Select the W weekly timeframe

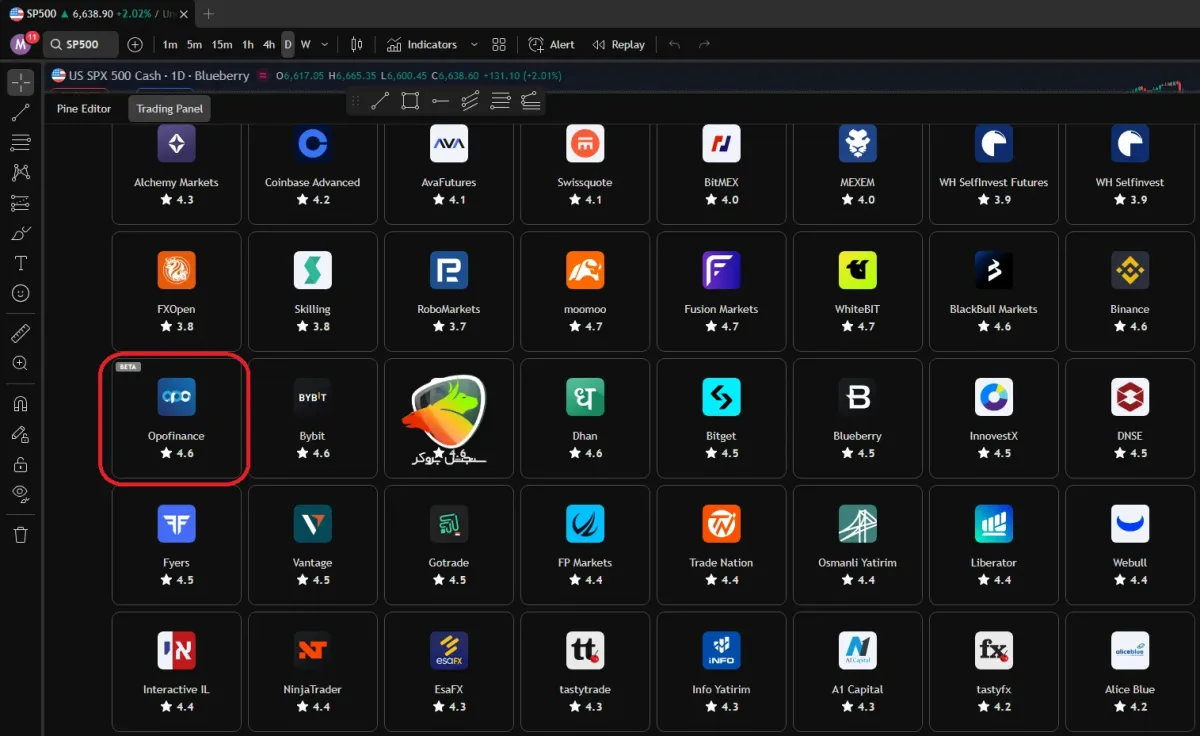tap(306, 45)
